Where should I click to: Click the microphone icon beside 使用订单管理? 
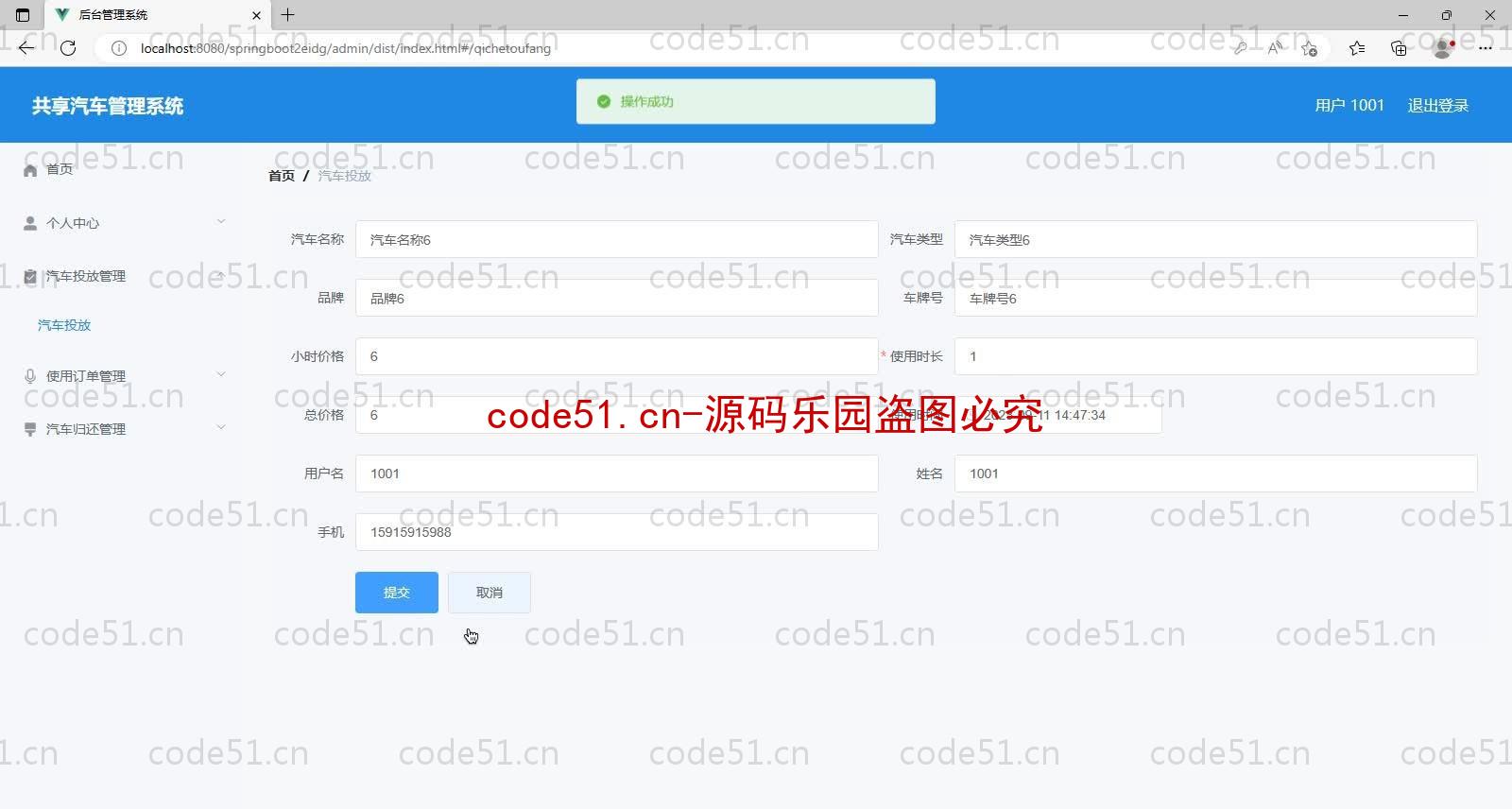[30, 376]
